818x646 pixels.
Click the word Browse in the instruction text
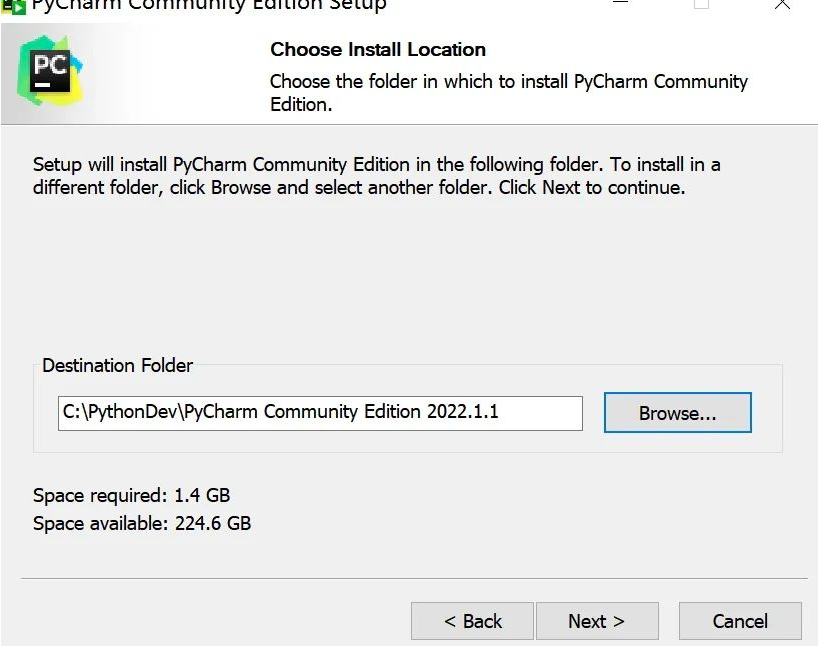tap(241, 187)
